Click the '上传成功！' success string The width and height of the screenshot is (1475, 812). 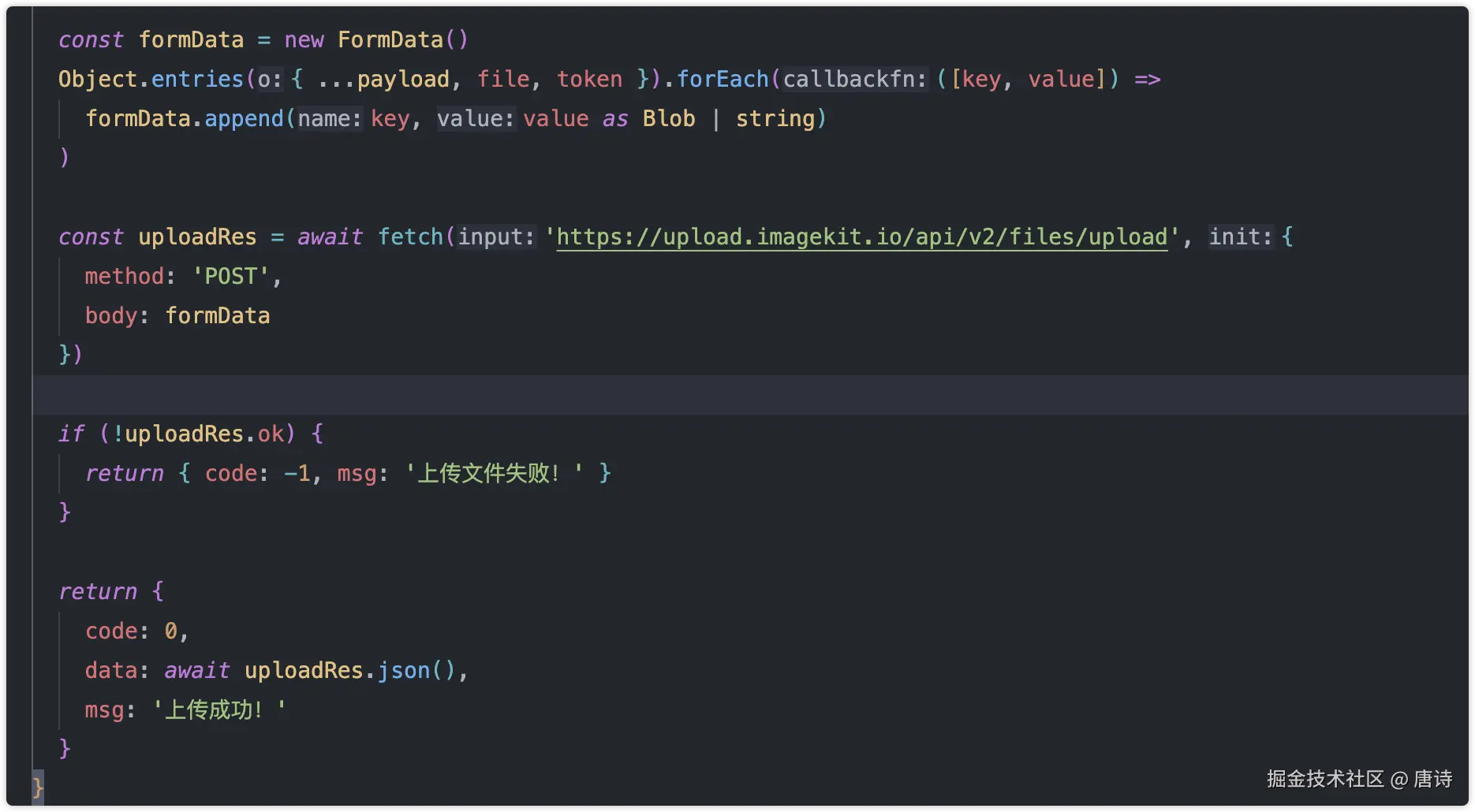click(218, 710)
